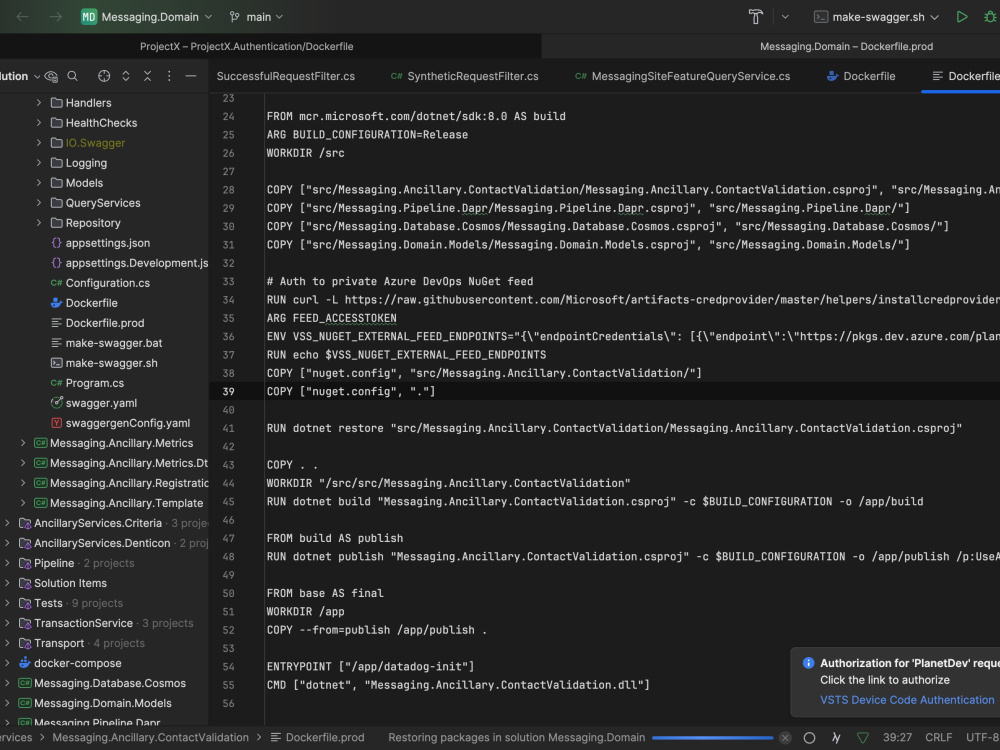
Task: Expand the IO.Swagger folder
Action: (x=39, y=143)
